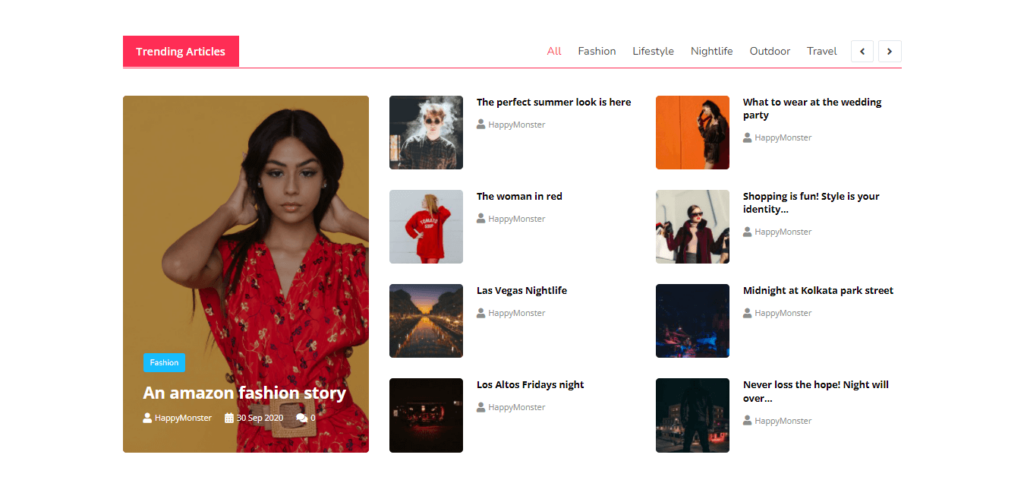Open 'What to wear at the wedding party'
The image size is (1024, 499).
click(812, 108)
